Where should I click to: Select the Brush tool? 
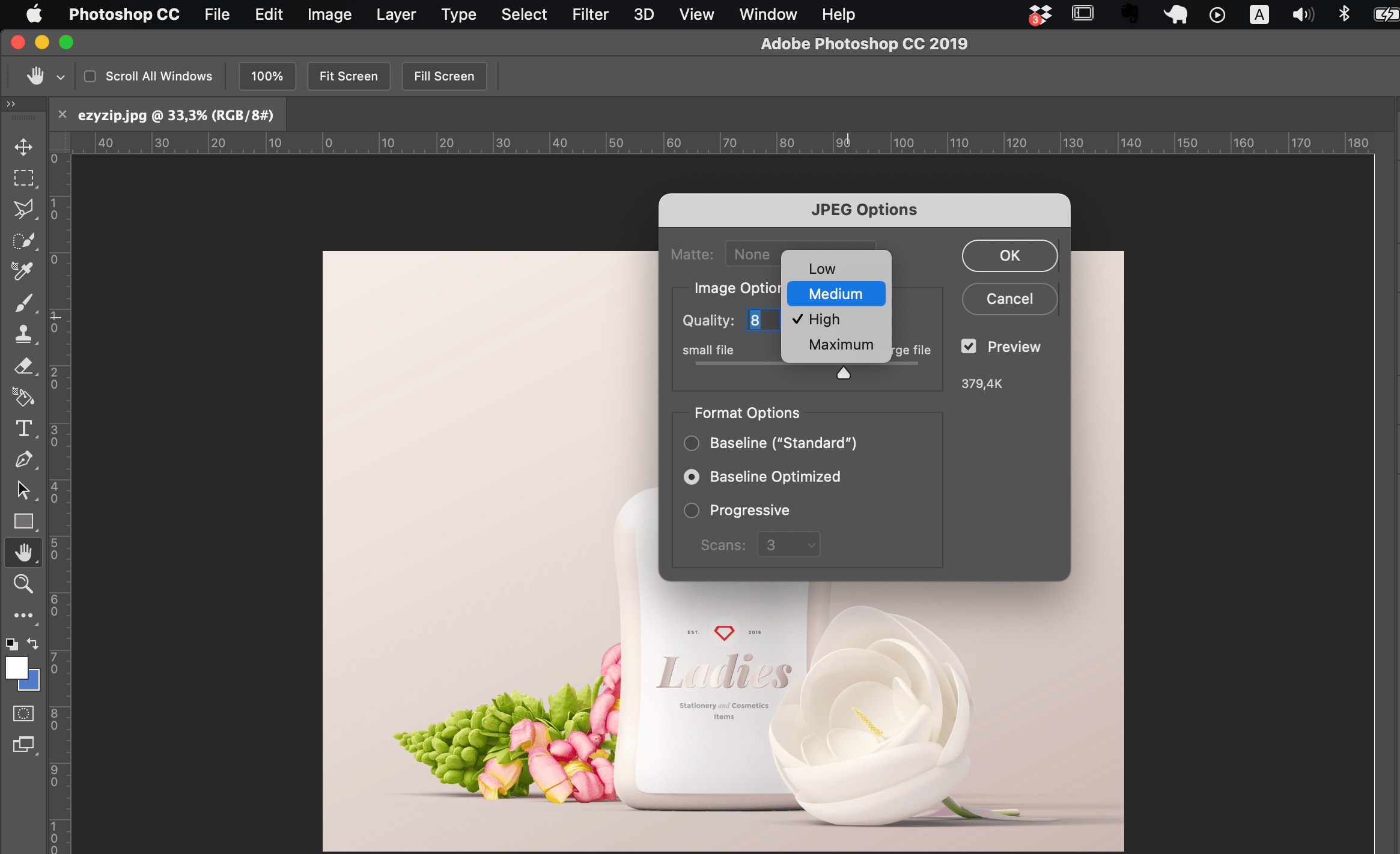pyautogui.click(x=23, y=303)
